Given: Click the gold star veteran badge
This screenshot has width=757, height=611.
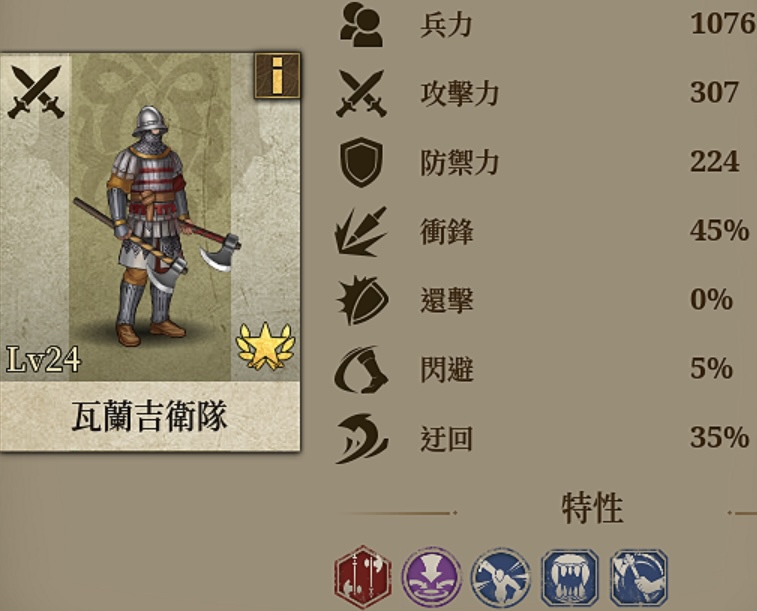Looking at the screenshot, I should pyautogui.click(x=265, y=347).
